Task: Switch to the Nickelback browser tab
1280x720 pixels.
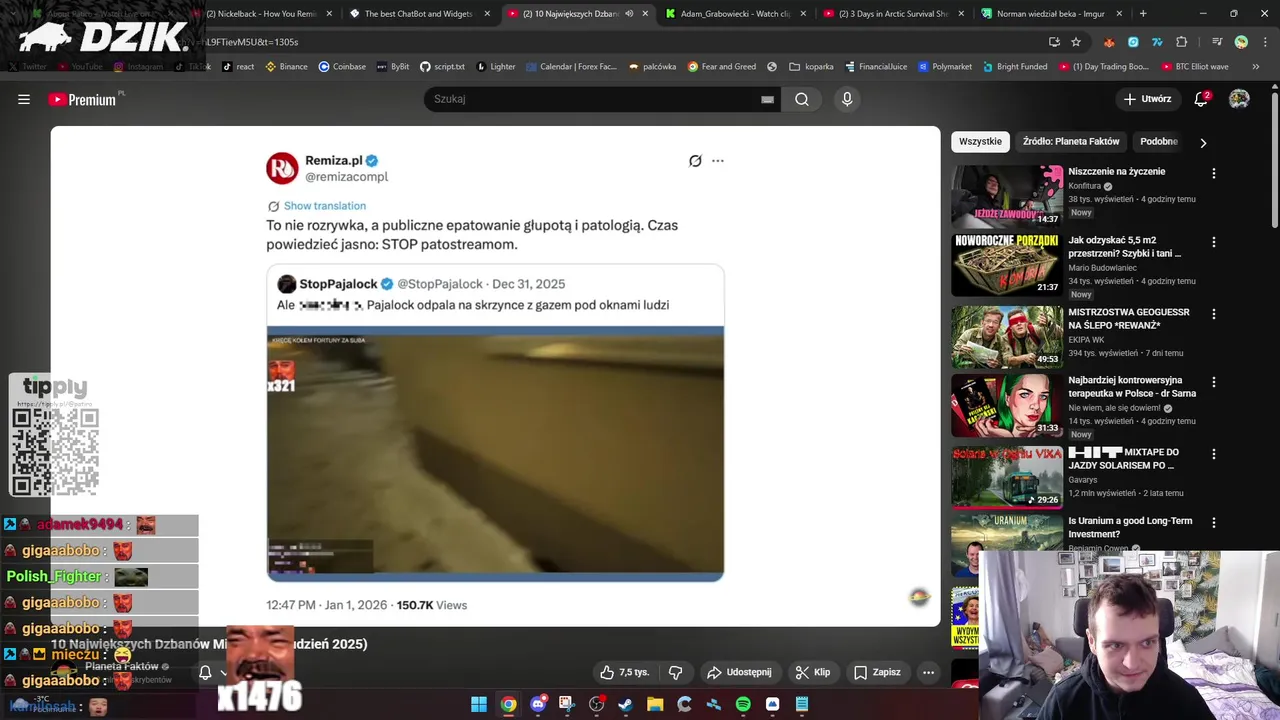Action: tap(263, 14)
